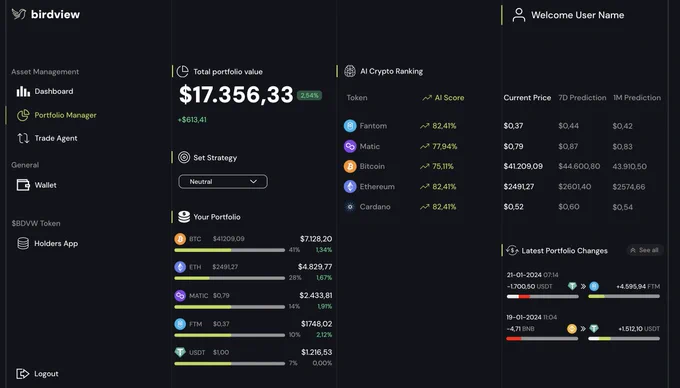Click the $4.829,77 ETH holding value
The height and width of the screenshot is (388, 680).
(315, 267)
